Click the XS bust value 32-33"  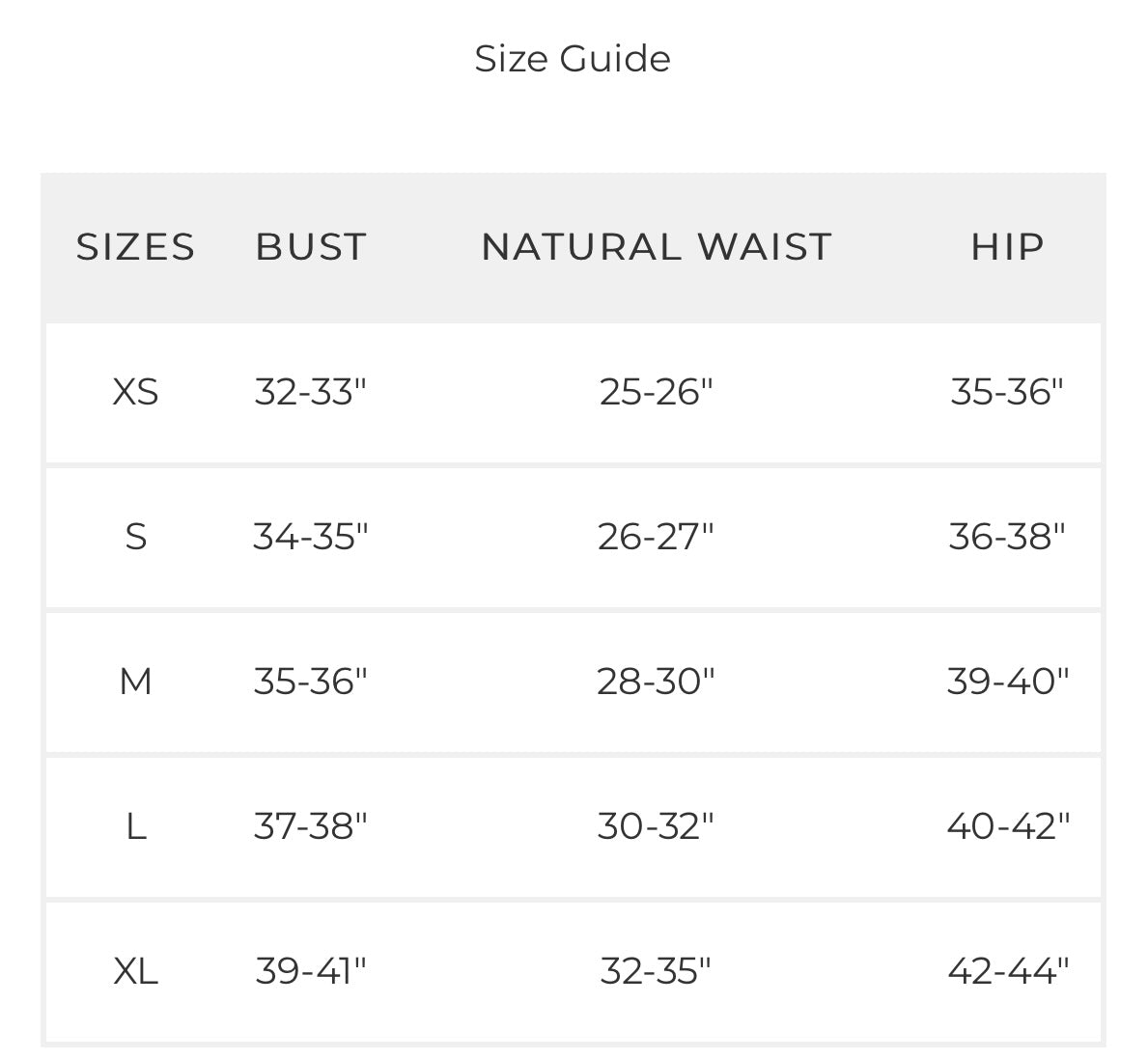pos(311,392)
